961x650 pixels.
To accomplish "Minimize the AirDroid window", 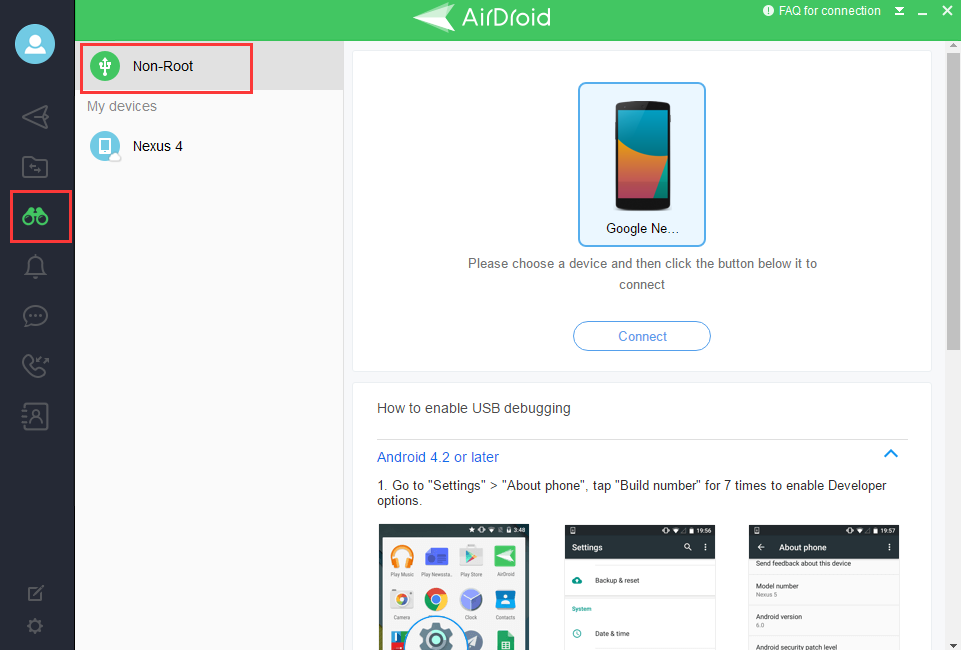I will point(922,11).
